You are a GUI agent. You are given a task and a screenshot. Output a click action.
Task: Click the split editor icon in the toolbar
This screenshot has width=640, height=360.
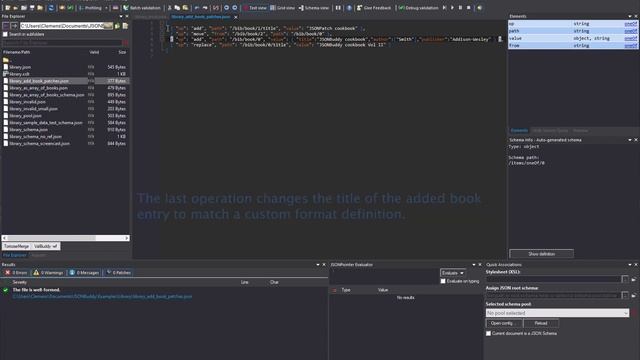click(x=338, y=8)
